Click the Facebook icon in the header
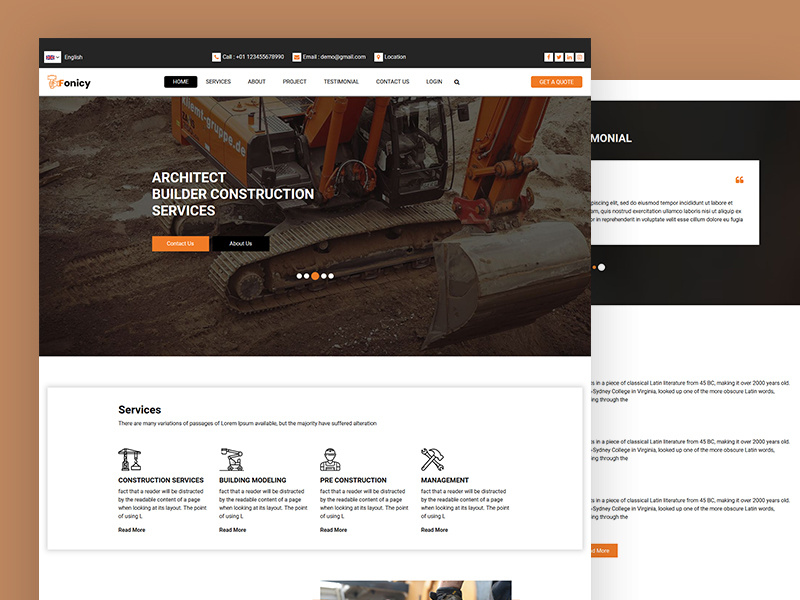Image resolution: width=800 pixels, height=600 pixels. tap(548, 57)
